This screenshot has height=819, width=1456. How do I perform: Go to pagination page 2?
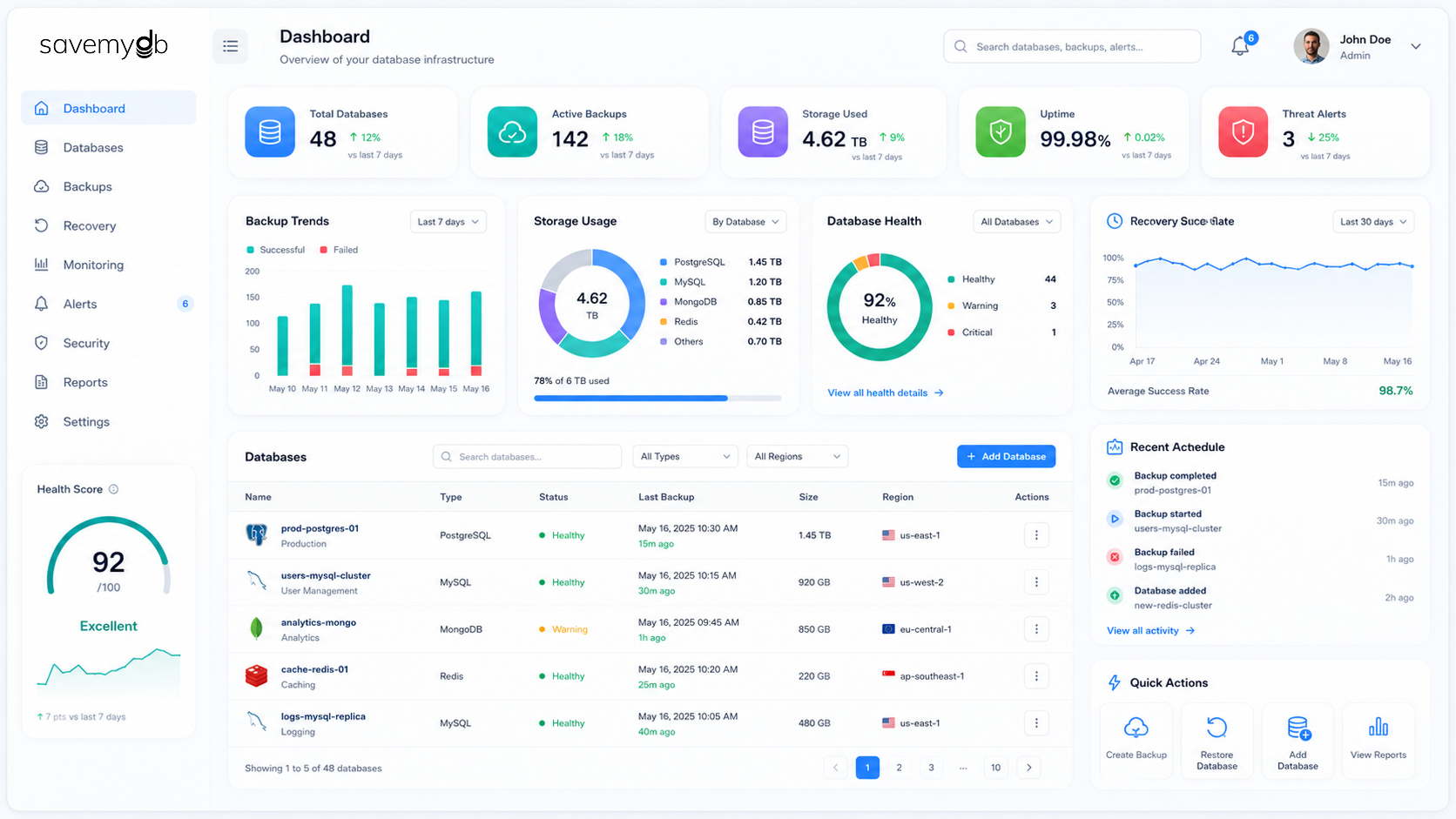pos(900,767)
